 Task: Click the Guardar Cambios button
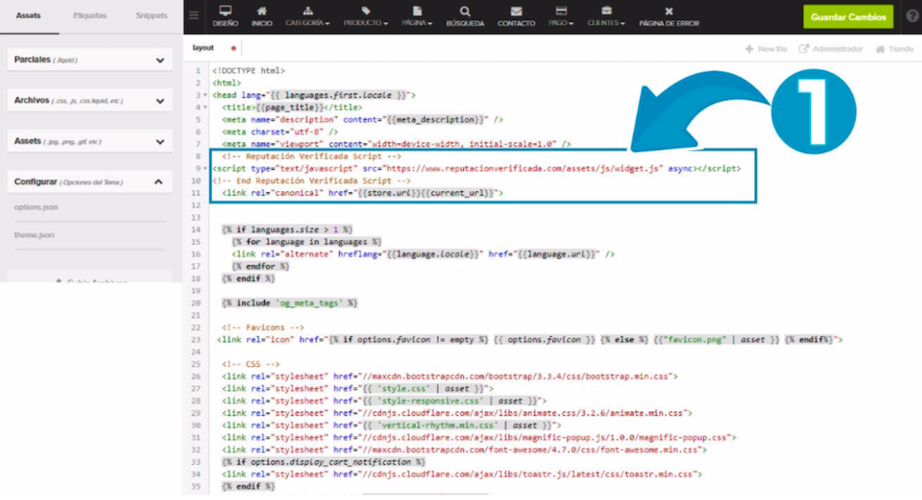click(848, 17)
